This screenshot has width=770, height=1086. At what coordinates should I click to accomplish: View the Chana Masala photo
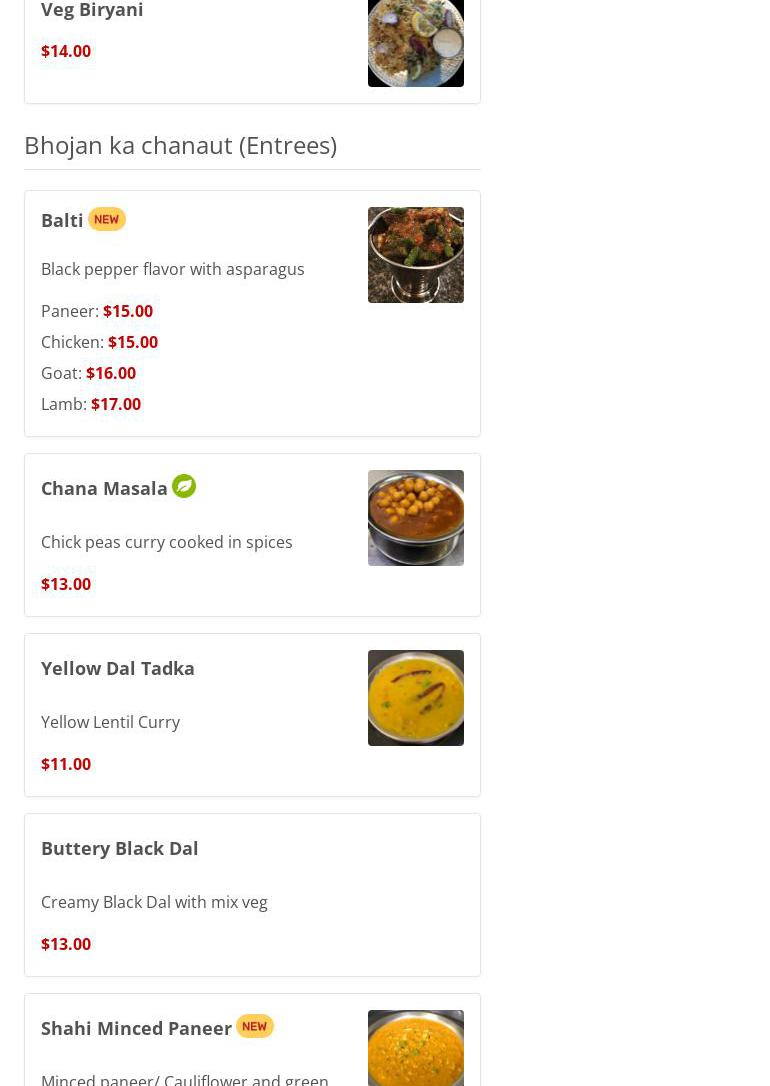coord(415,518)
